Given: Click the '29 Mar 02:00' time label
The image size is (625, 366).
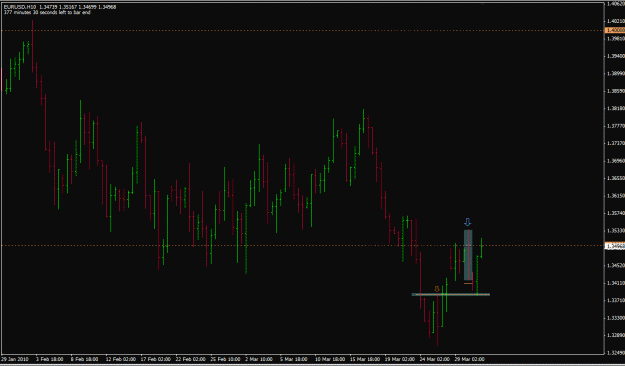Looking at the screenshot, I should click(469, 359).
